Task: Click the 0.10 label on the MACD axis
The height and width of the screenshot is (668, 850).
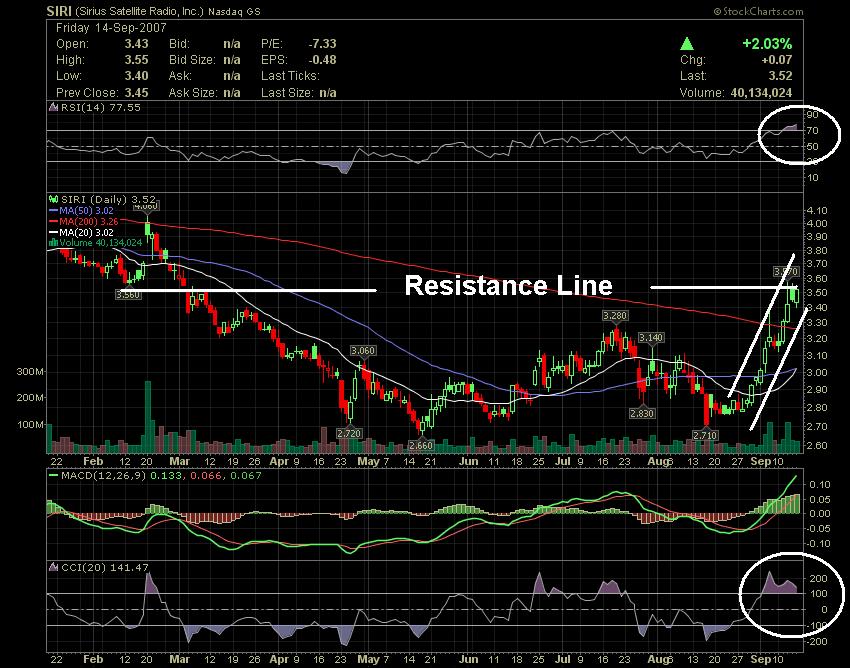Action: pyautogui.click(x=820, y=484)
